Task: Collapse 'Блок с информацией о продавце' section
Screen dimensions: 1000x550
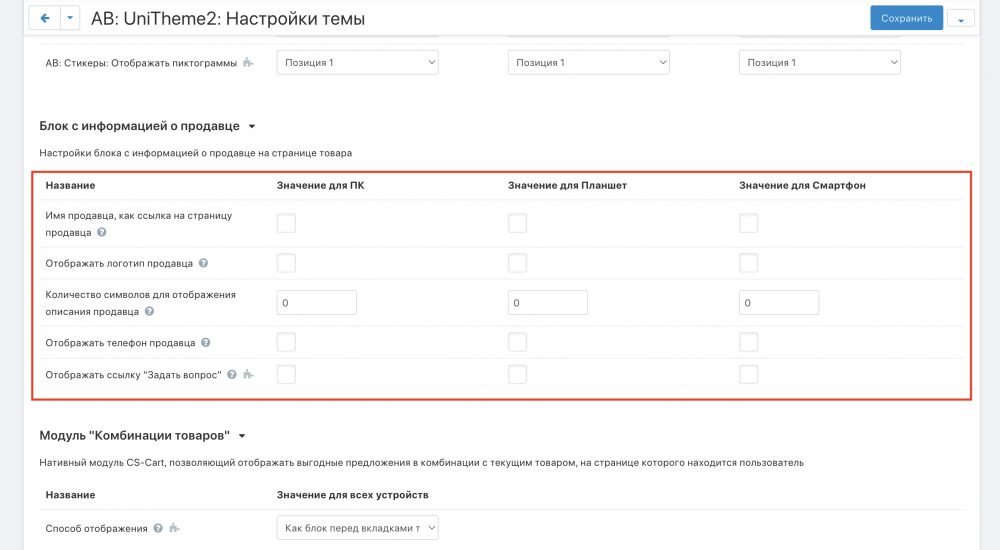Action: coord(252,127)
